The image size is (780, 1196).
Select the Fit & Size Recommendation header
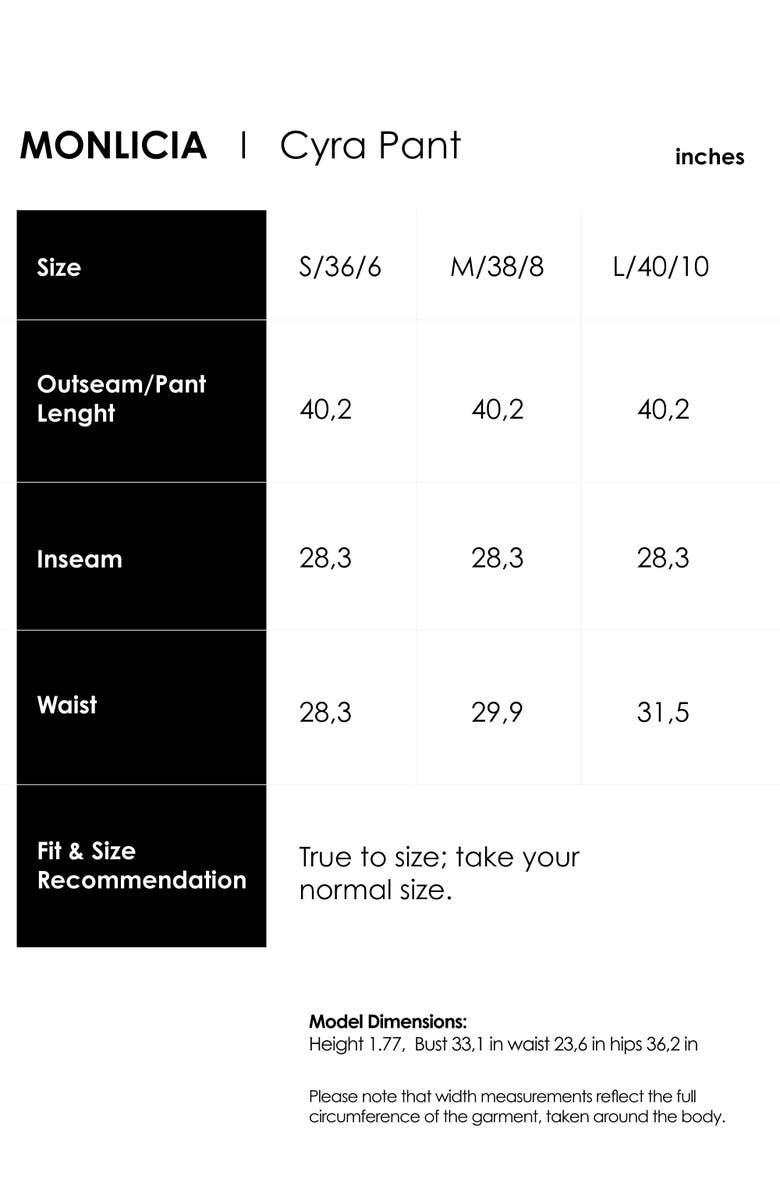(x=141, y=866)
